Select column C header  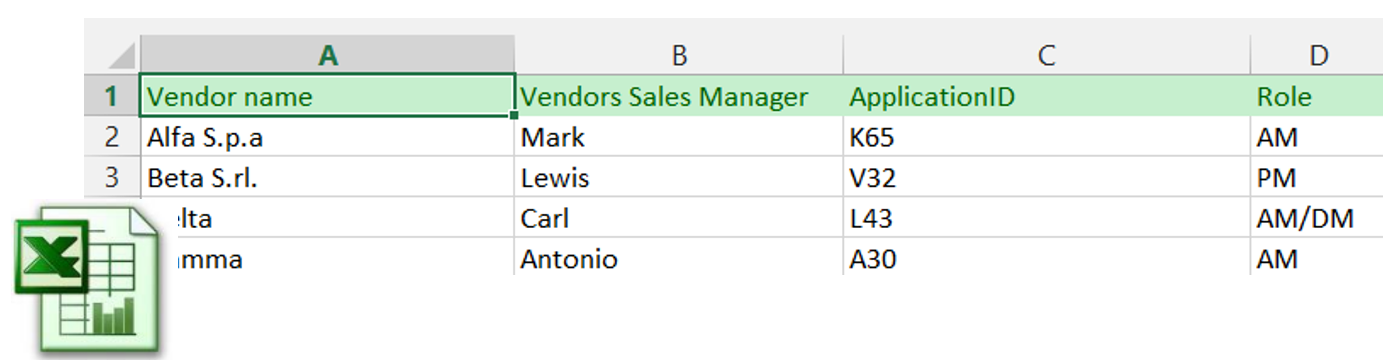1046,56
